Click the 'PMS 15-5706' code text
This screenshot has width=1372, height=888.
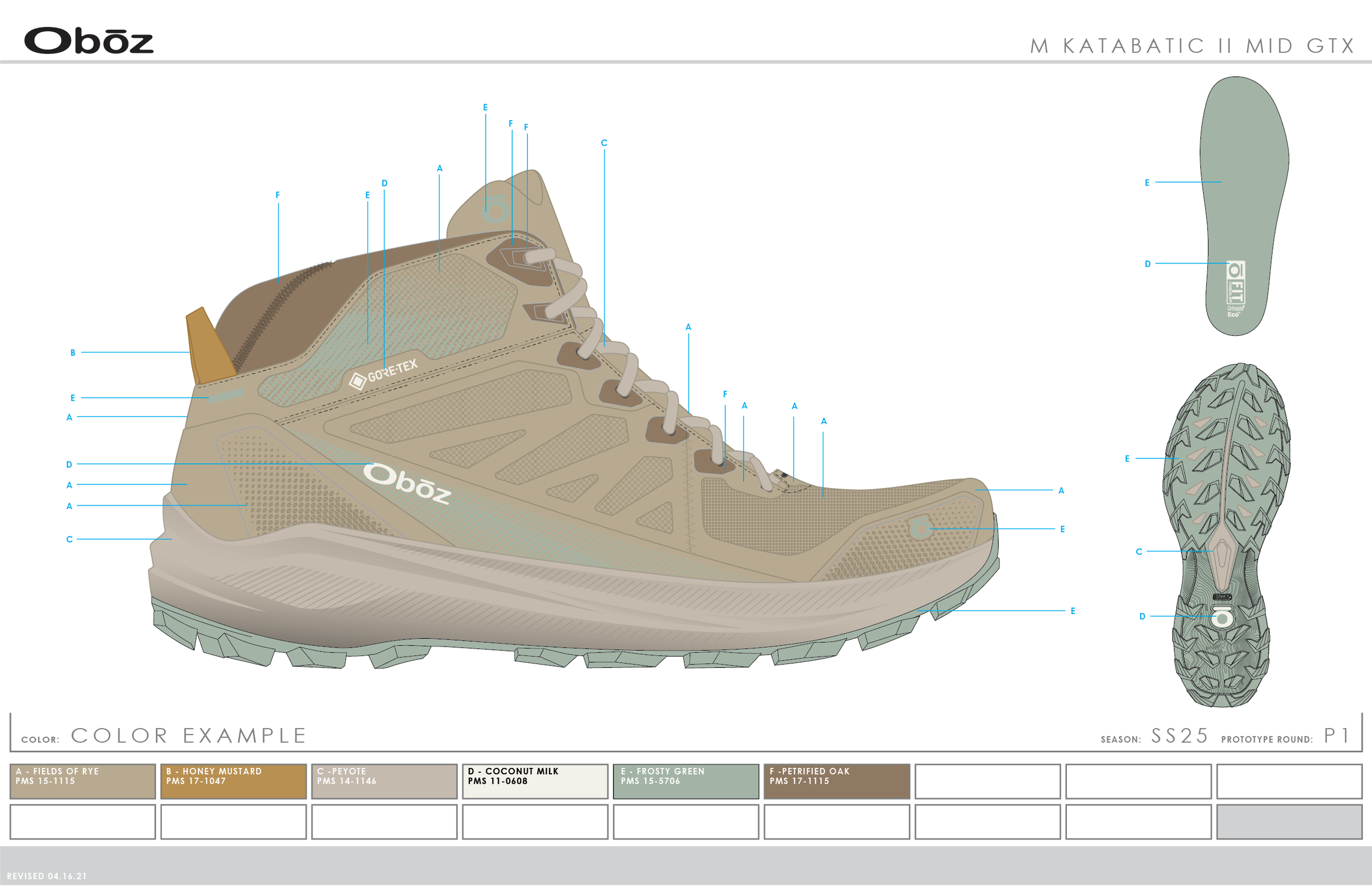[650, 782]
